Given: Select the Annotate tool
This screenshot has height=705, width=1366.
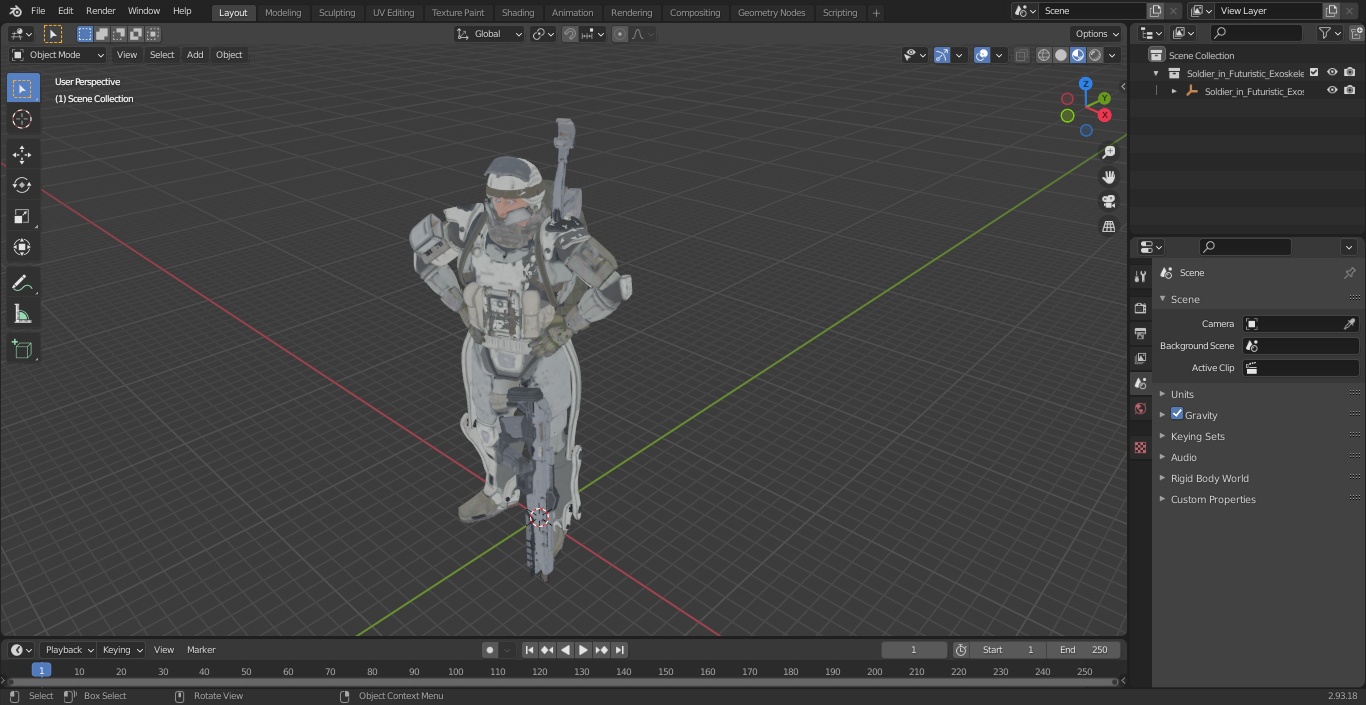Looking at the screenshot, I should coord(22,283).
